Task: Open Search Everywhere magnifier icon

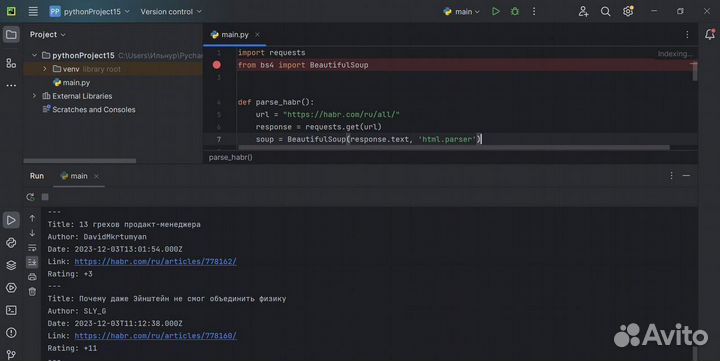Action: tap(606, 11)
